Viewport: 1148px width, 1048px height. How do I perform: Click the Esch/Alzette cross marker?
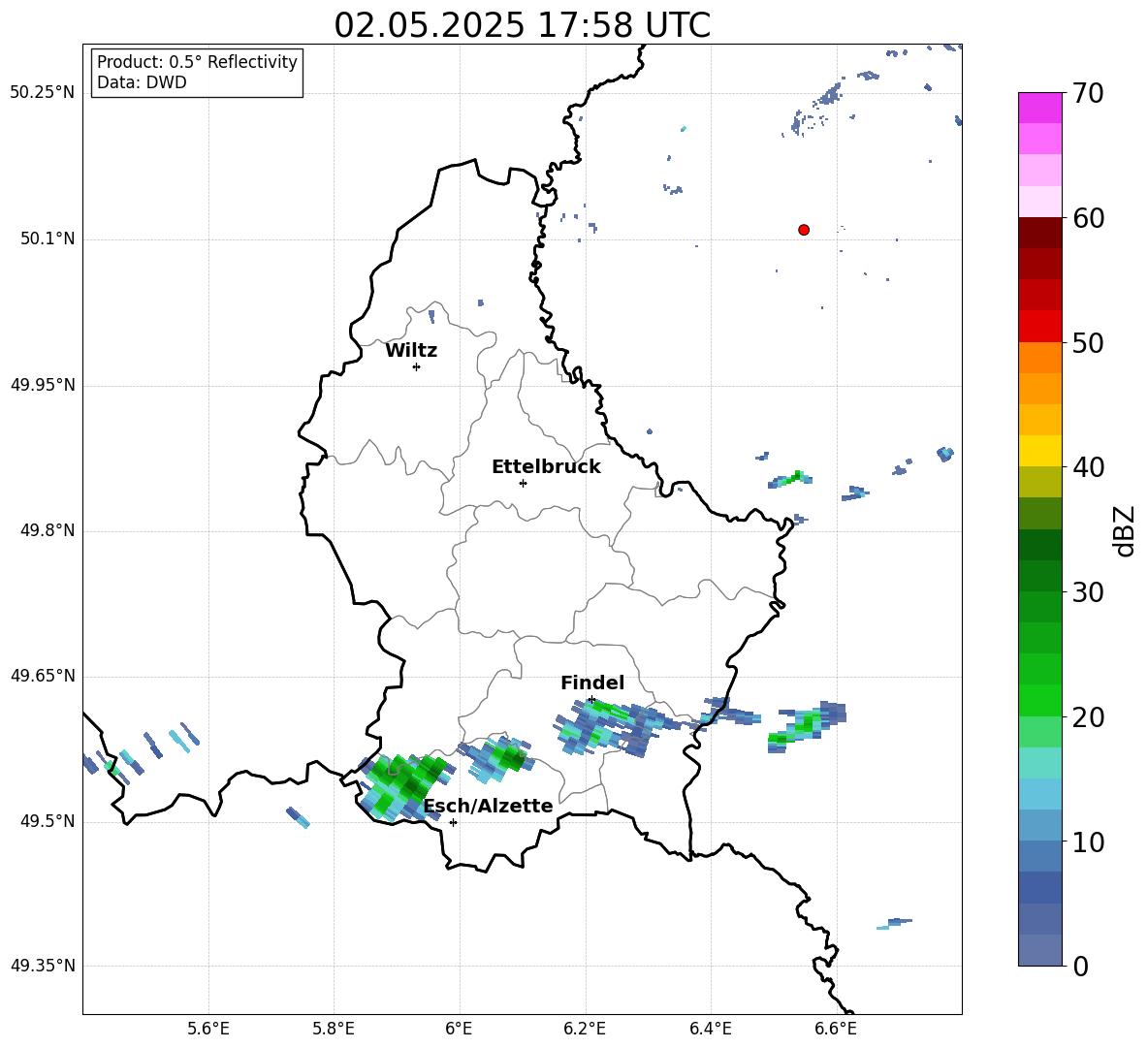pos(453,822)
